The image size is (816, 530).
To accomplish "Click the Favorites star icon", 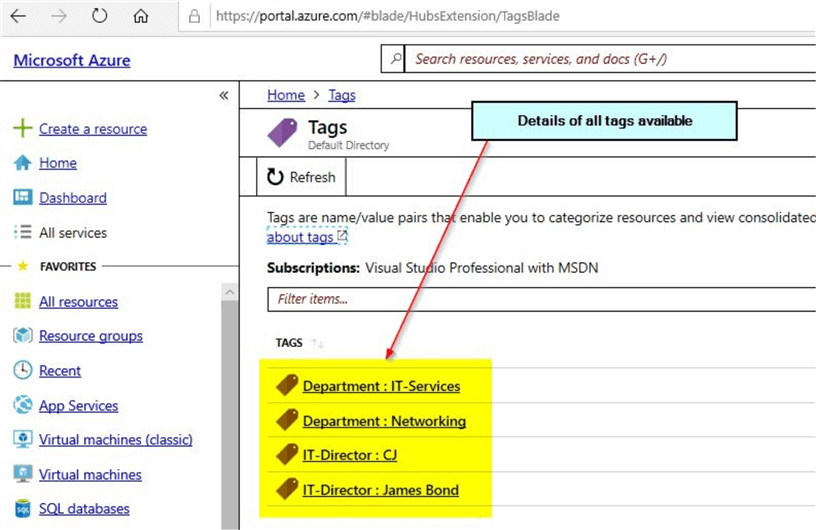I will pos(22,266).
